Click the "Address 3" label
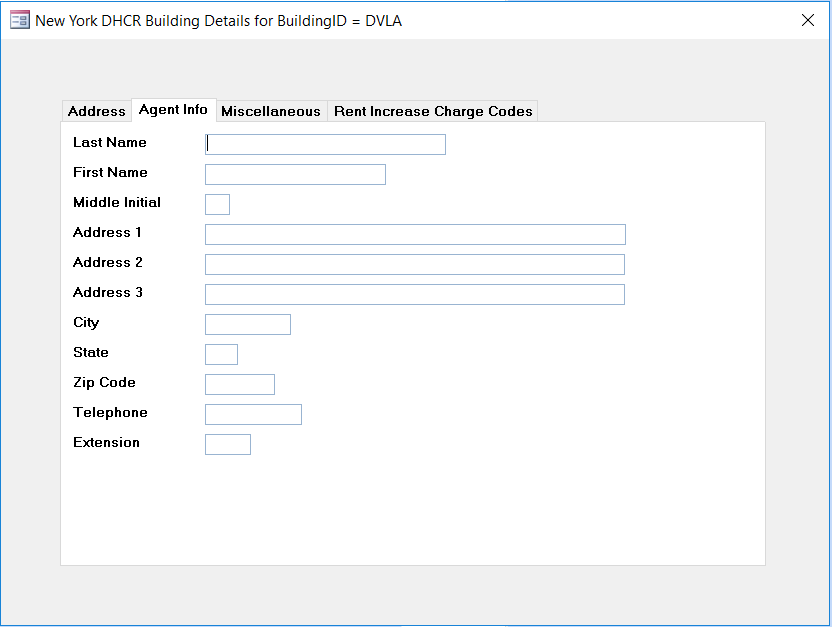This screenshot has width=832, height=627. [x=108, y=292]
